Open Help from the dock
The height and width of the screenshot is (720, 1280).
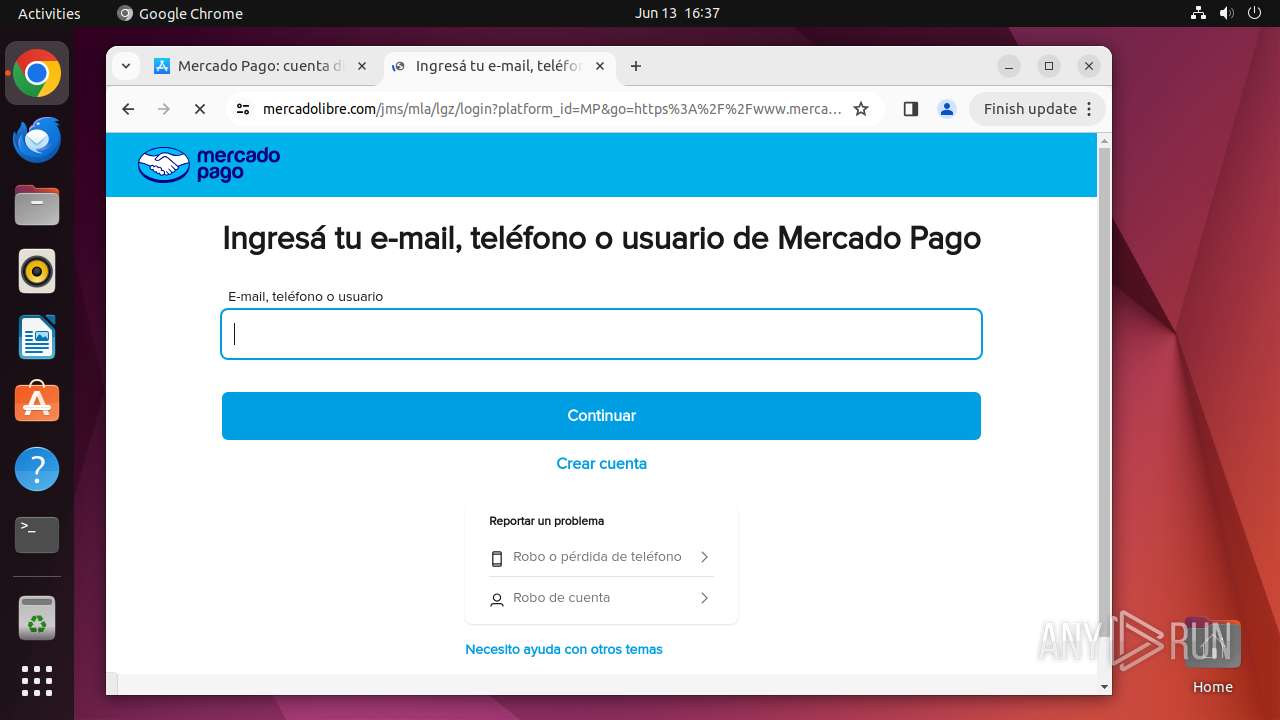click(x=37, y=469)
